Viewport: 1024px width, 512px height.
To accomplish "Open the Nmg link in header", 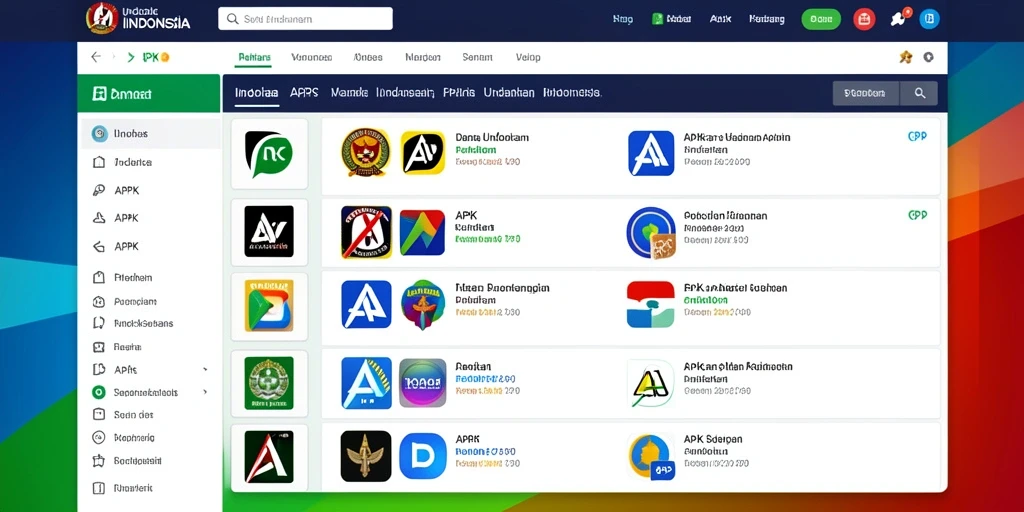I will (x=622, y=19).
